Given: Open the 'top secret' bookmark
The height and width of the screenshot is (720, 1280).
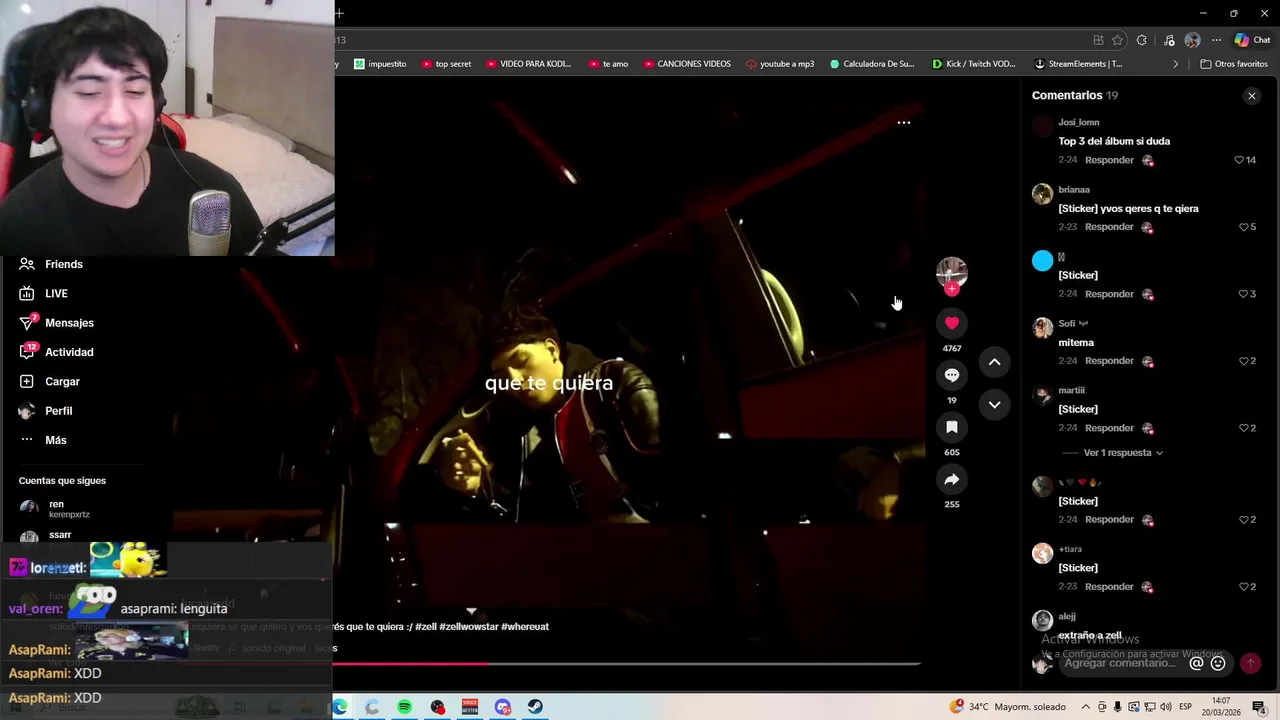Looking at the screenshot, I should tap(446, 64).
